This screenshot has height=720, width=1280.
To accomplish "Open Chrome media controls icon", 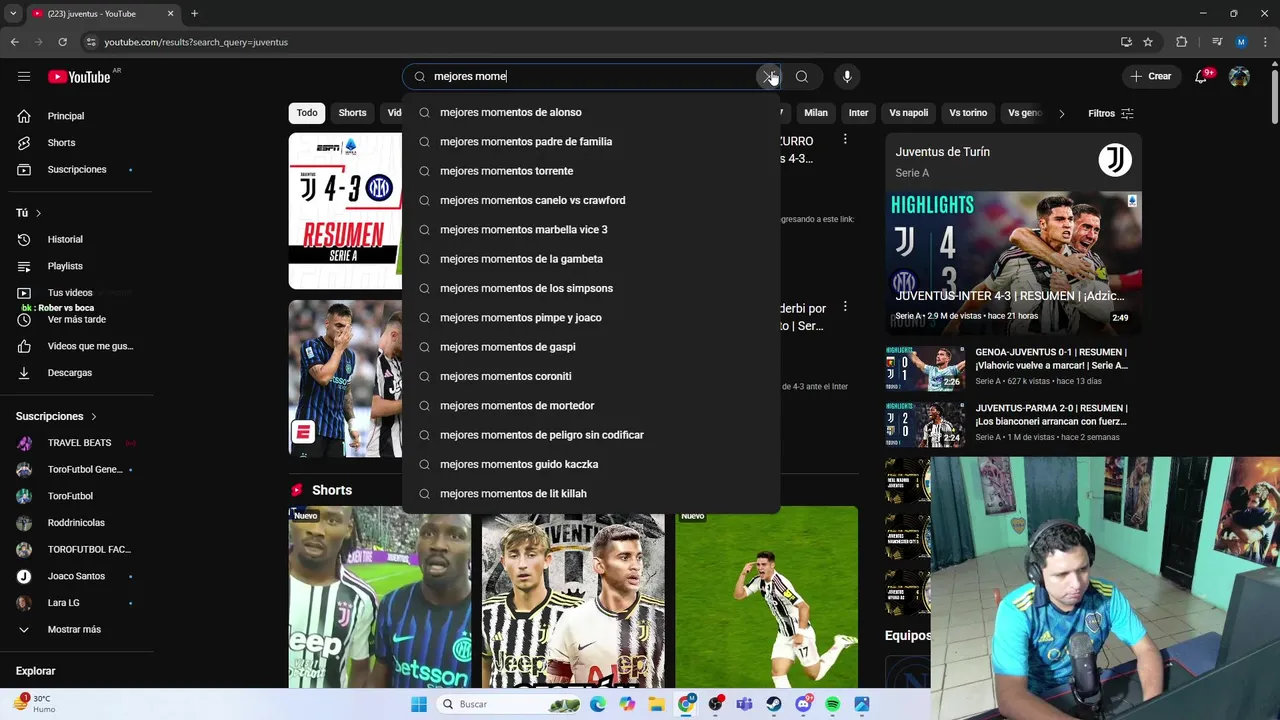I will click(1216, 42).
